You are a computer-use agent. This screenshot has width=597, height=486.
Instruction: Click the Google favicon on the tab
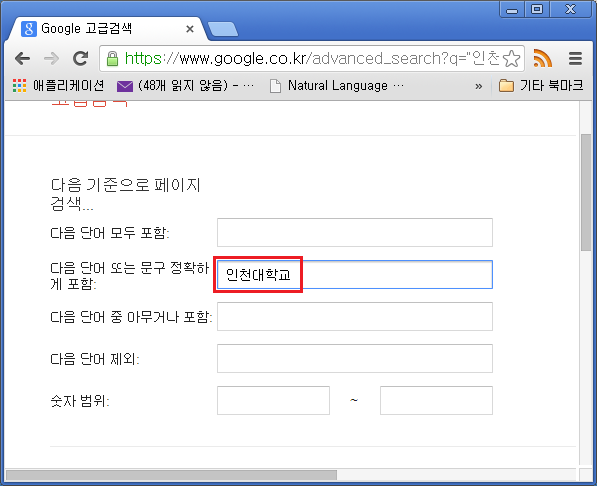(29, 29)
